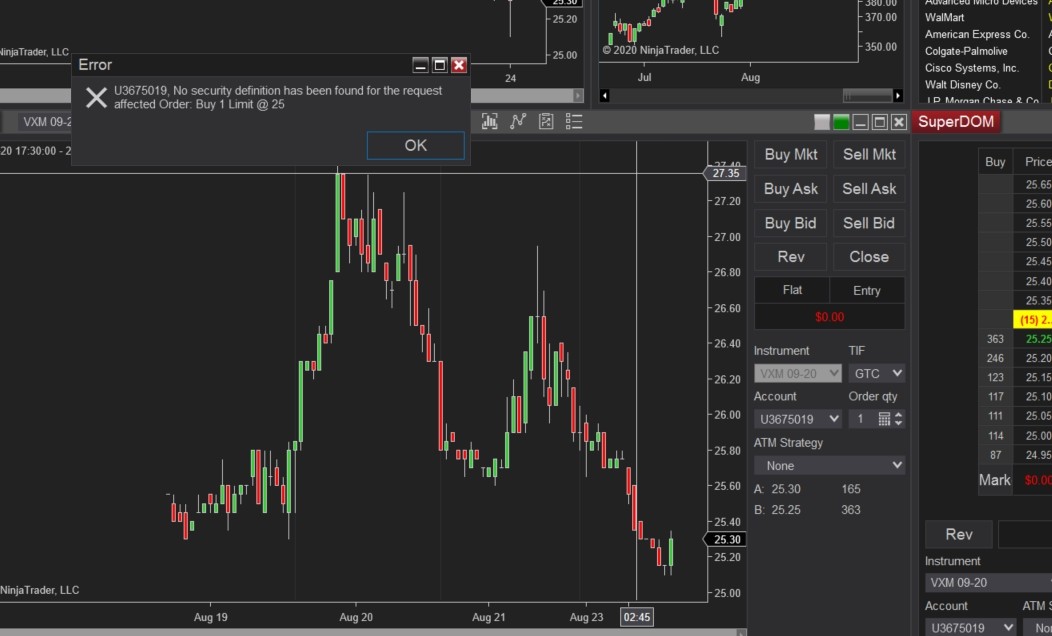Click the SuperDOM Buy cell showing 87
Viewport: 1052px width, 636px height.
(996, 456)
